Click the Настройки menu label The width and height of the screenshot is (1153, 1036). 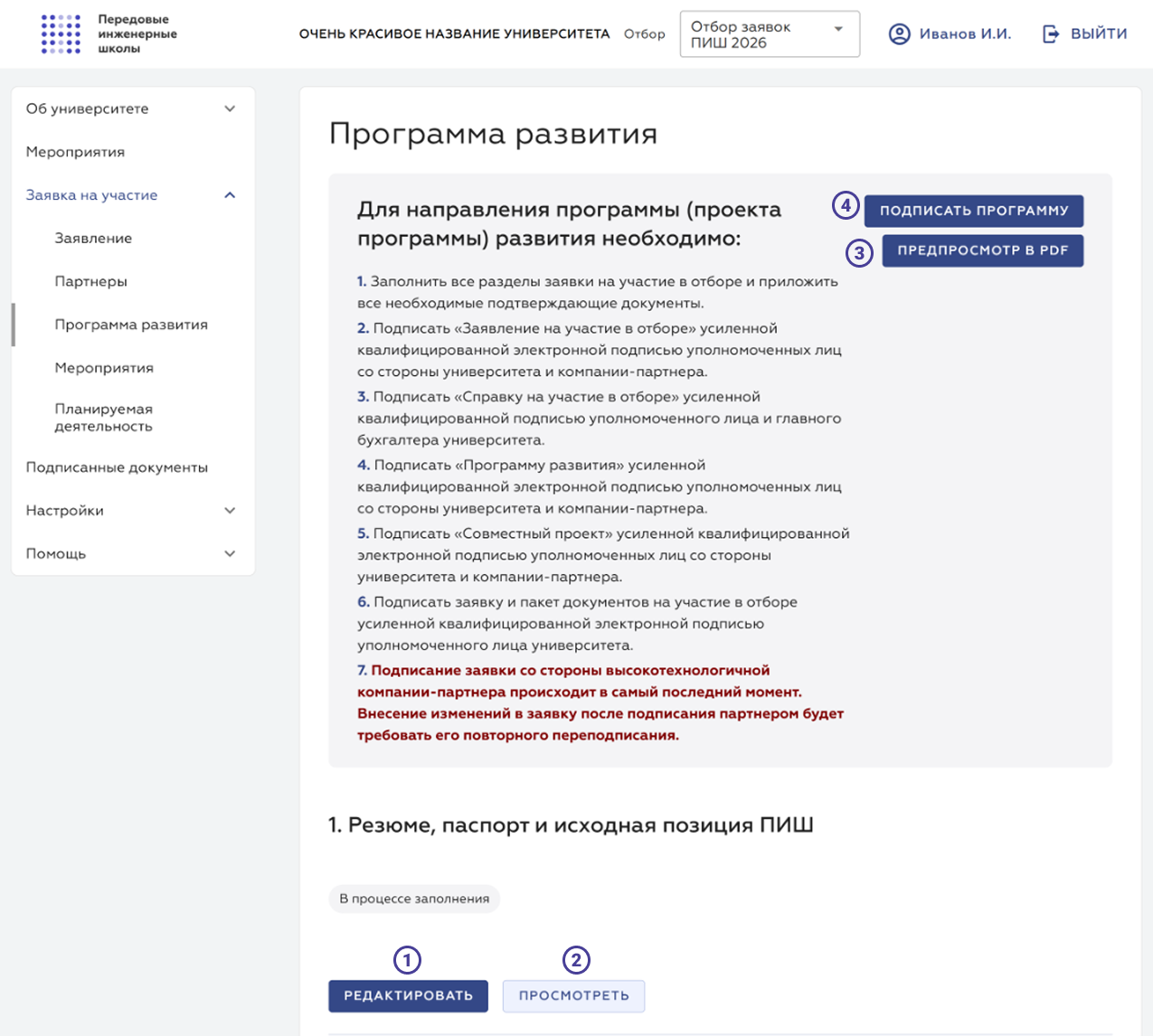pos(64,511)
